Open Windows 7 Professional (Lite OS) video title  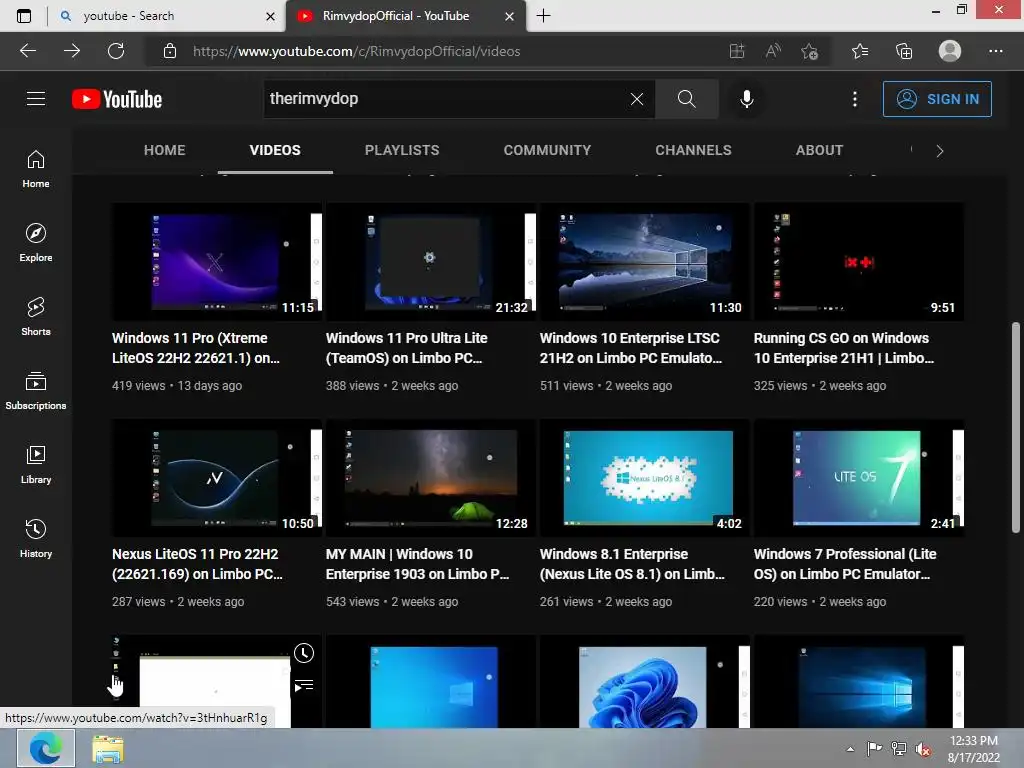click(x=845, y=564)
